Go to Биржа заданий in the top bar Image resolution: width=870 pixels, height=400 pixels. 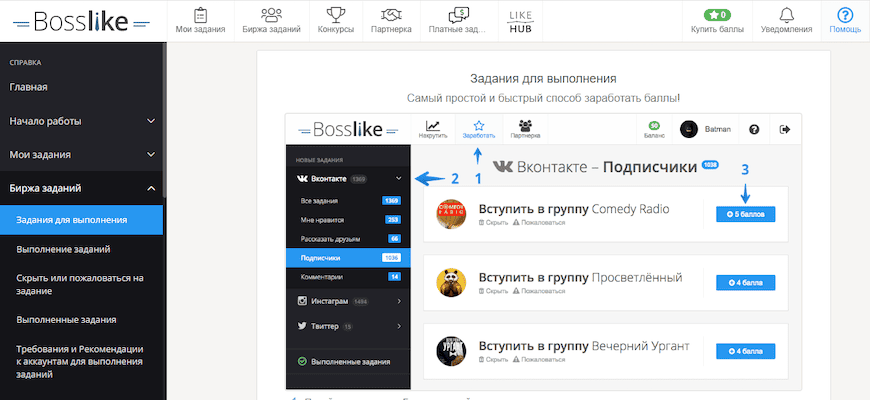click(271, 21)
